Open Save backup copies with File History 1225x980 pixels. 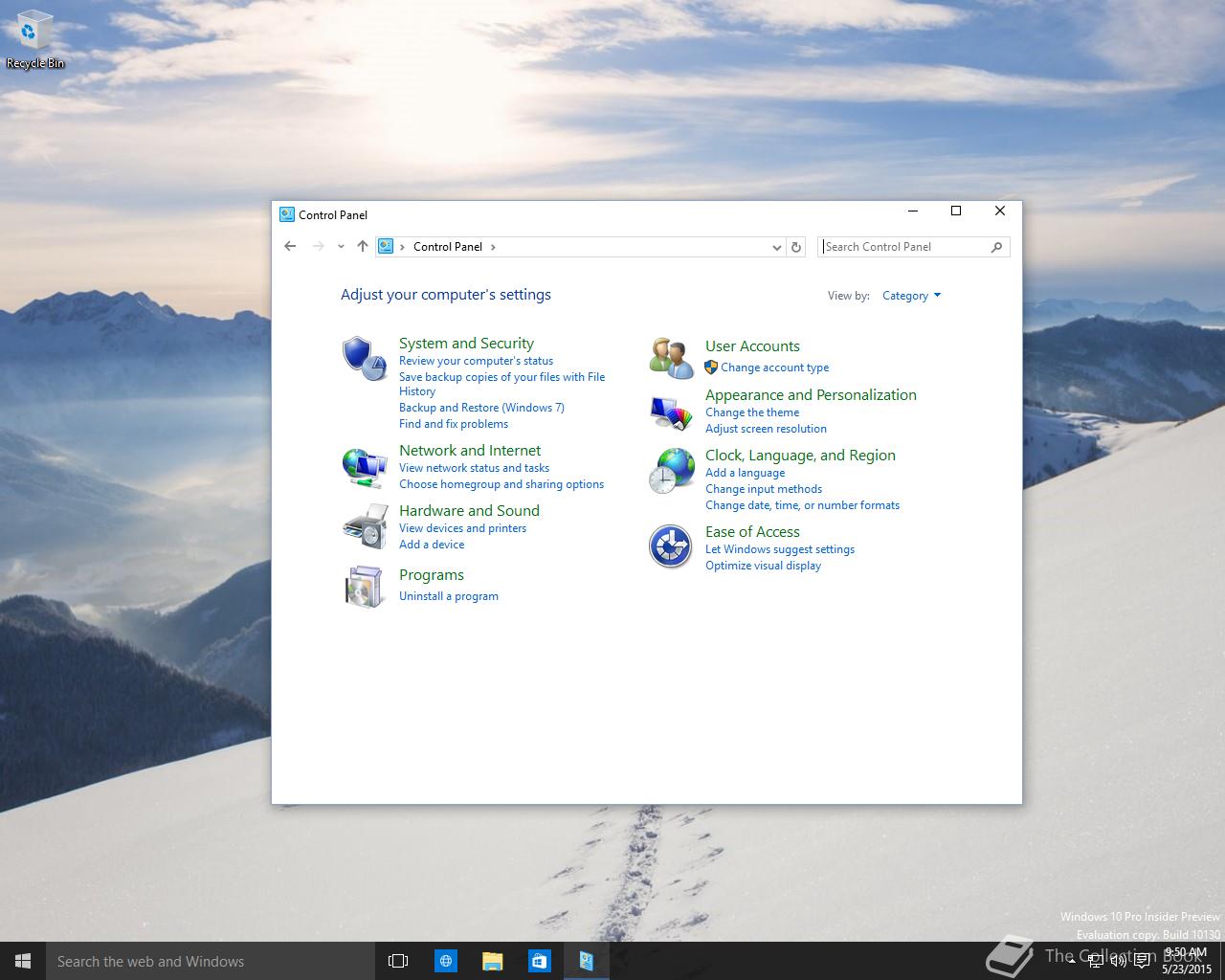coord(501,384)
